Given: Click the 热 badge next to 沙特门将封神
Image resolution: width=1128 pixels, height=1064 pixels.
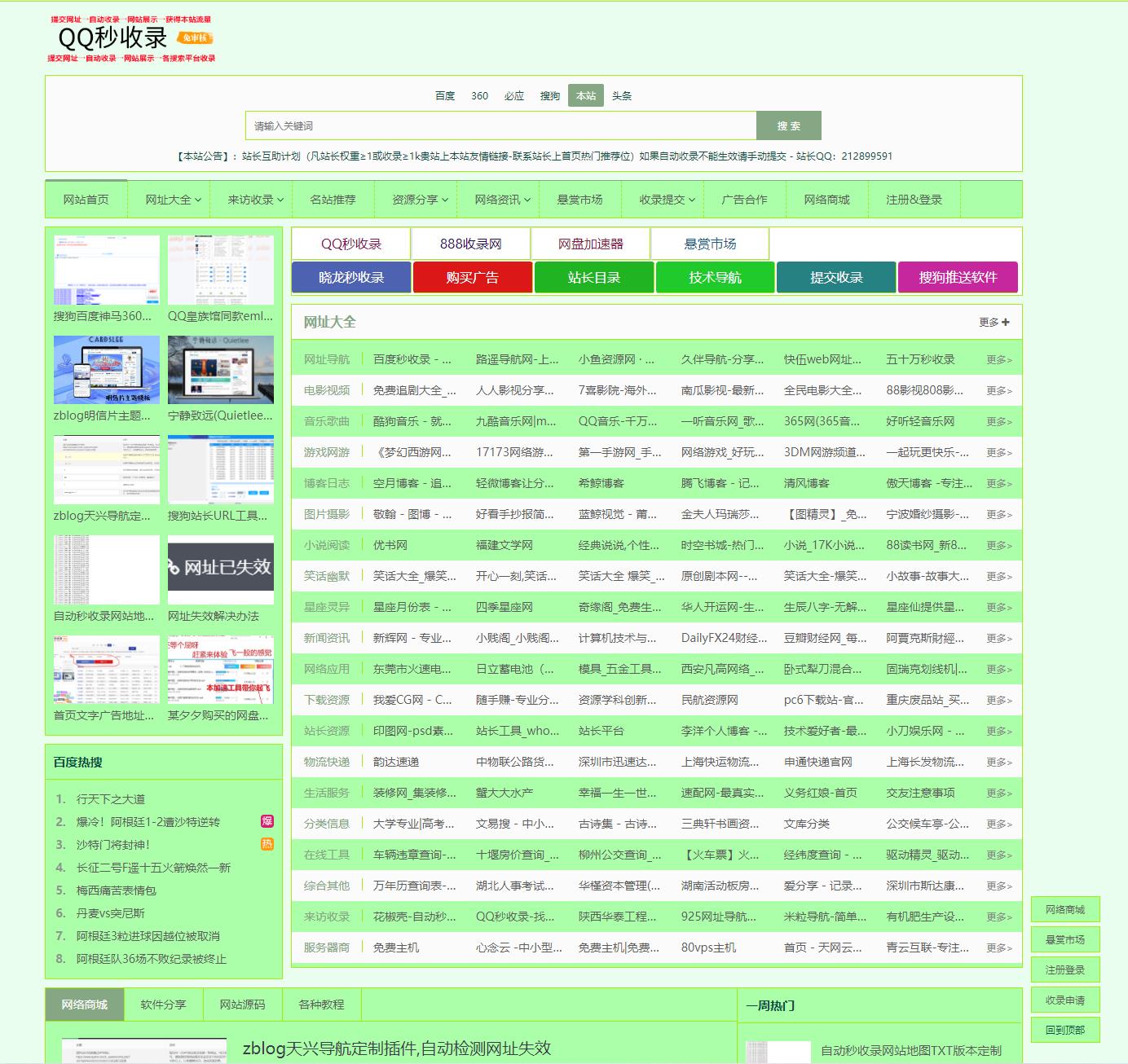Looking at the screenshot, I should 267,844.
